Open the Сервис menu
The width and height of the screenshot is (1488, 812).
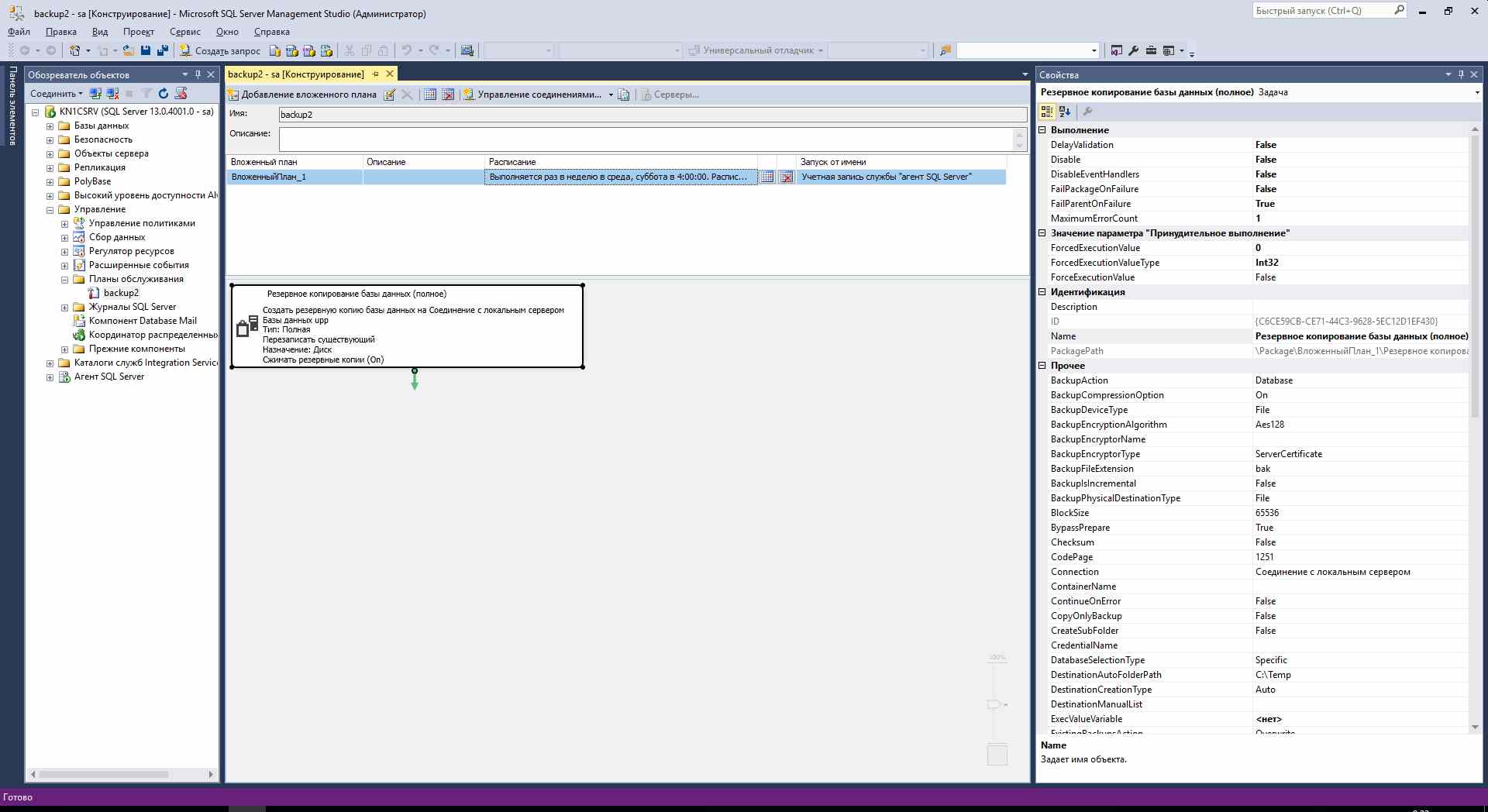pyautogui.click(x=184, y=32)
